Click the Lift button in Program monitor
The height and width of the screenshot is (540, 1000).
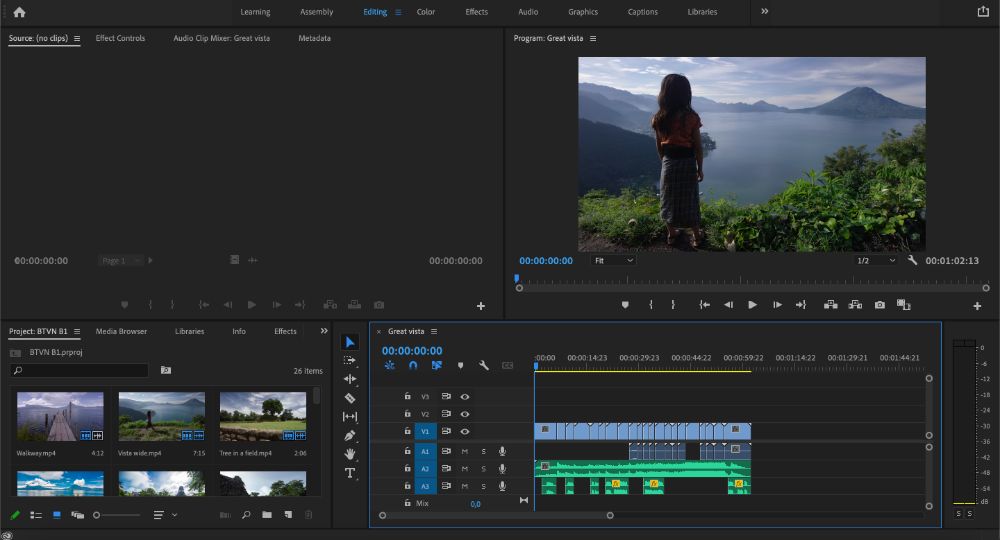point(830,305)
